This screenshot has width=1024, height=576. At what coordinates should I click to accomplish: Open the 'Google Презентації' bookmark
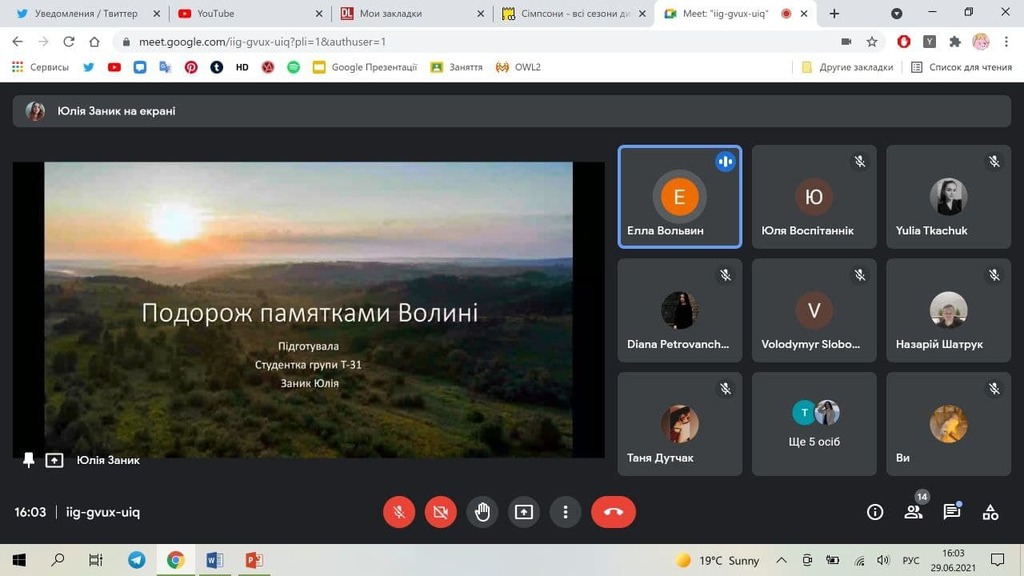tap(364, 67)
